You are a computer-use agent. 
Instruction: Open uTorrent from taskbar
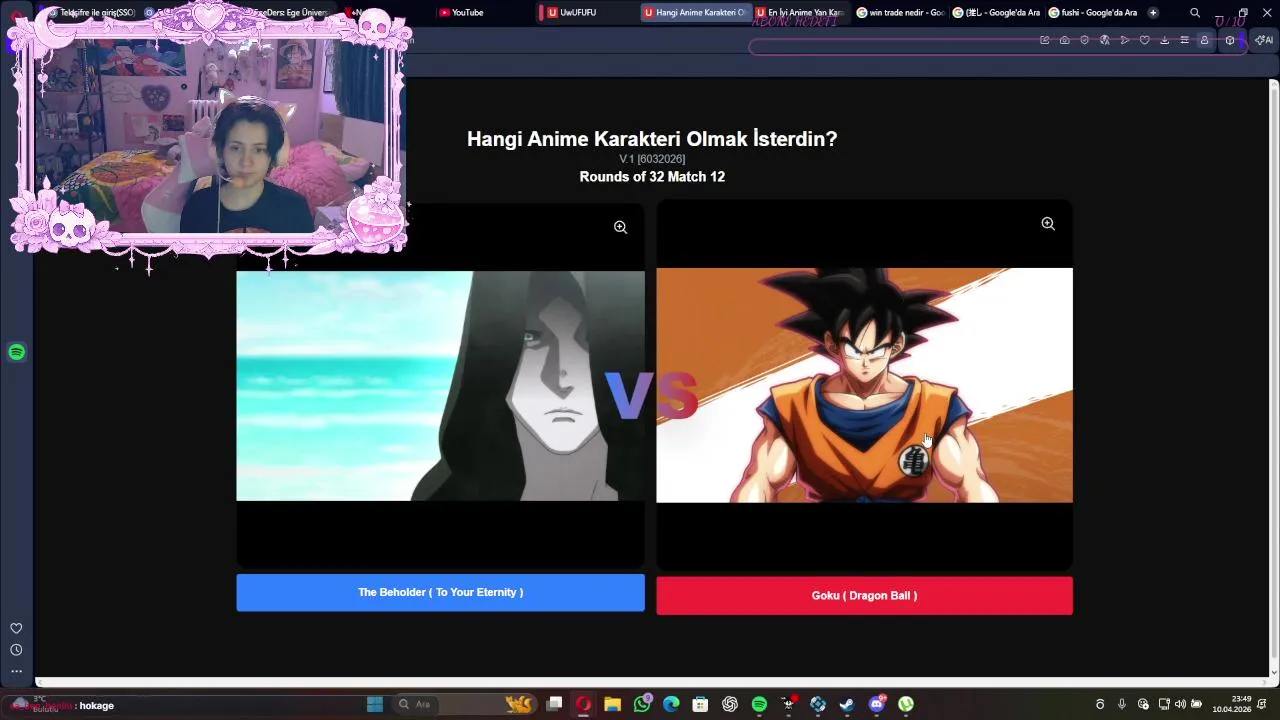pyautogui.click(x=906, y=704)
